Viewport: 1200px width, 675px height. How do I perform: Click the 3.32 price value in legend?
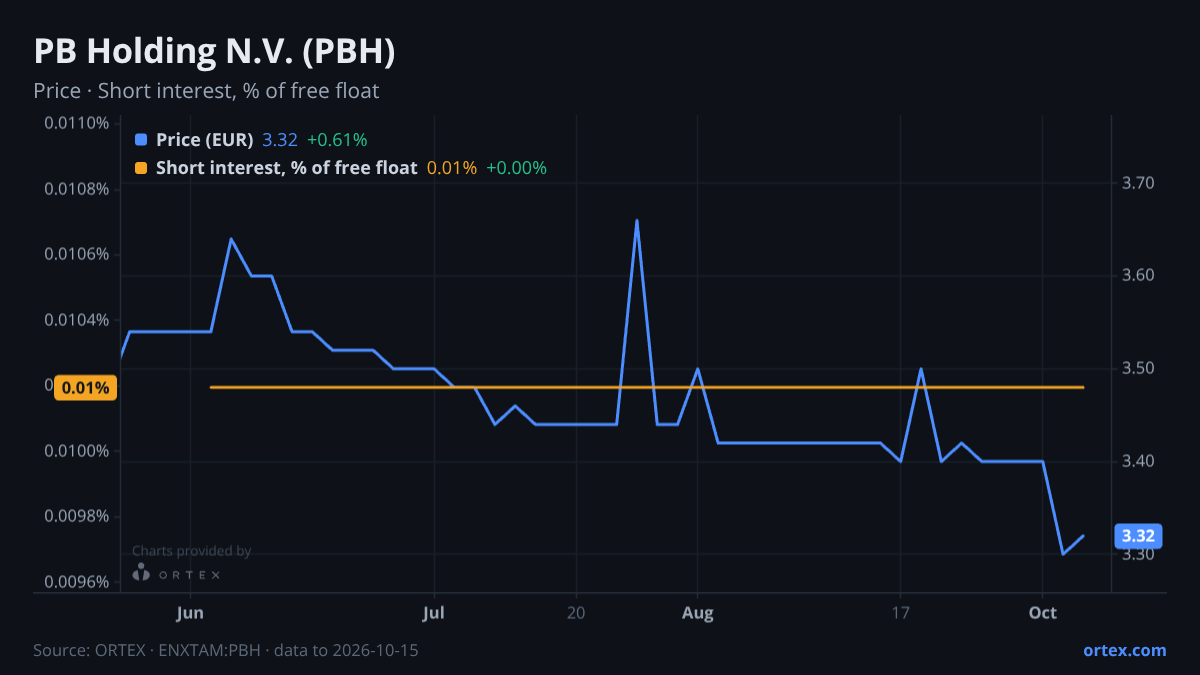[280, 140]
